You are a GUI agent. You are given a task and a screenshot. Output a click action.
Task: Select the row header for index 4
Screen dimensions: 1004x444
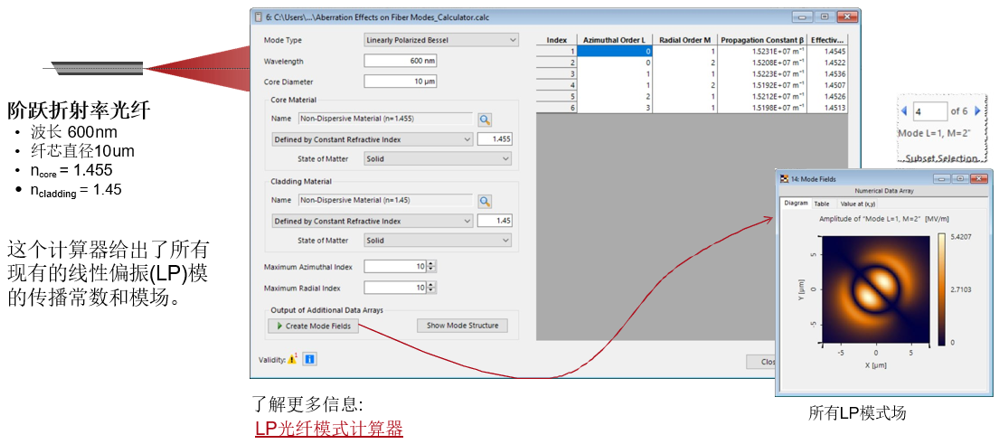(556, 85)
